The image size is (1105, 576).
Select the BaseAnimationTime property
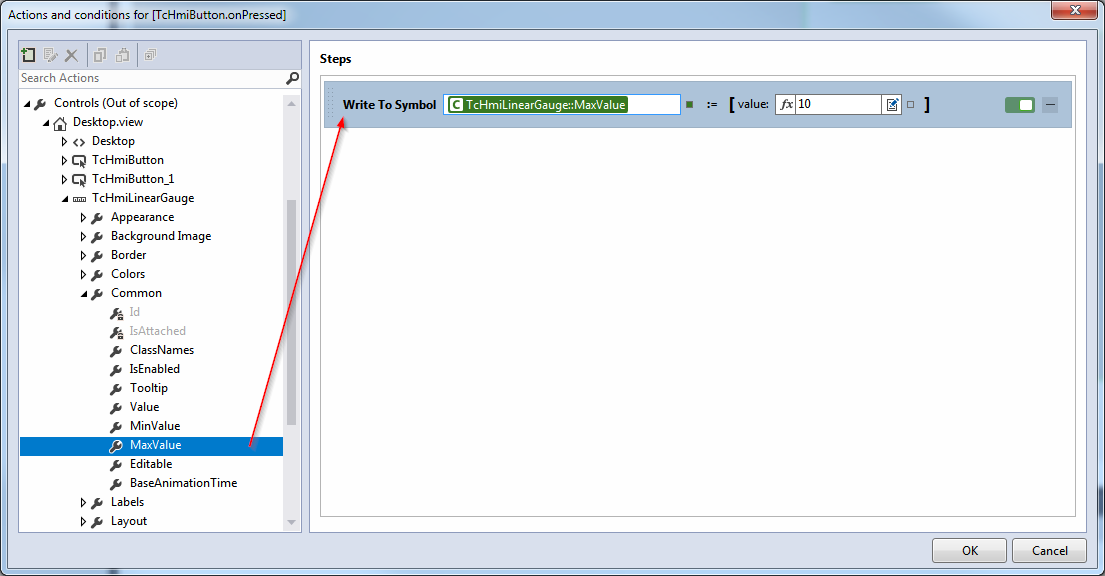click(183, 483)
